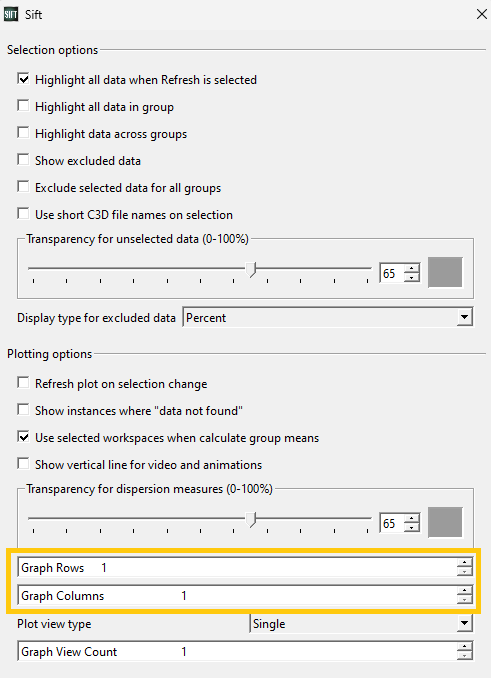Raise unselected data transparency spinner value

(x=412, y=269)
